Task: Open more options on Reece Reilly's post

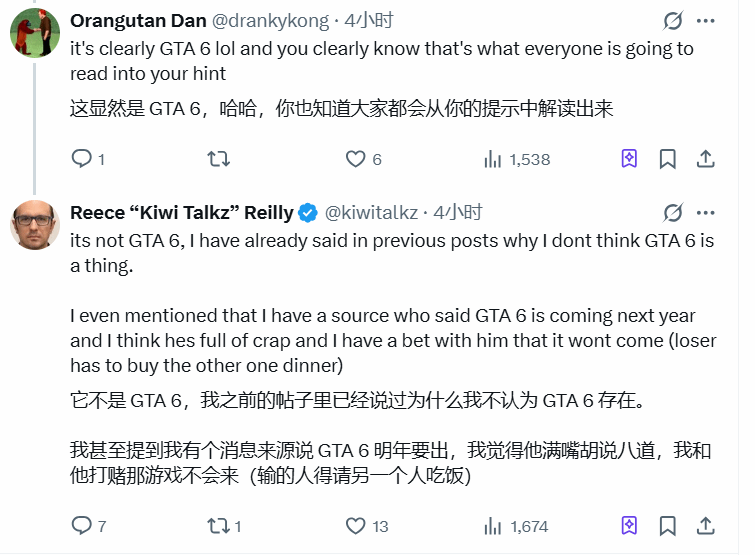Action: (706, 212)
